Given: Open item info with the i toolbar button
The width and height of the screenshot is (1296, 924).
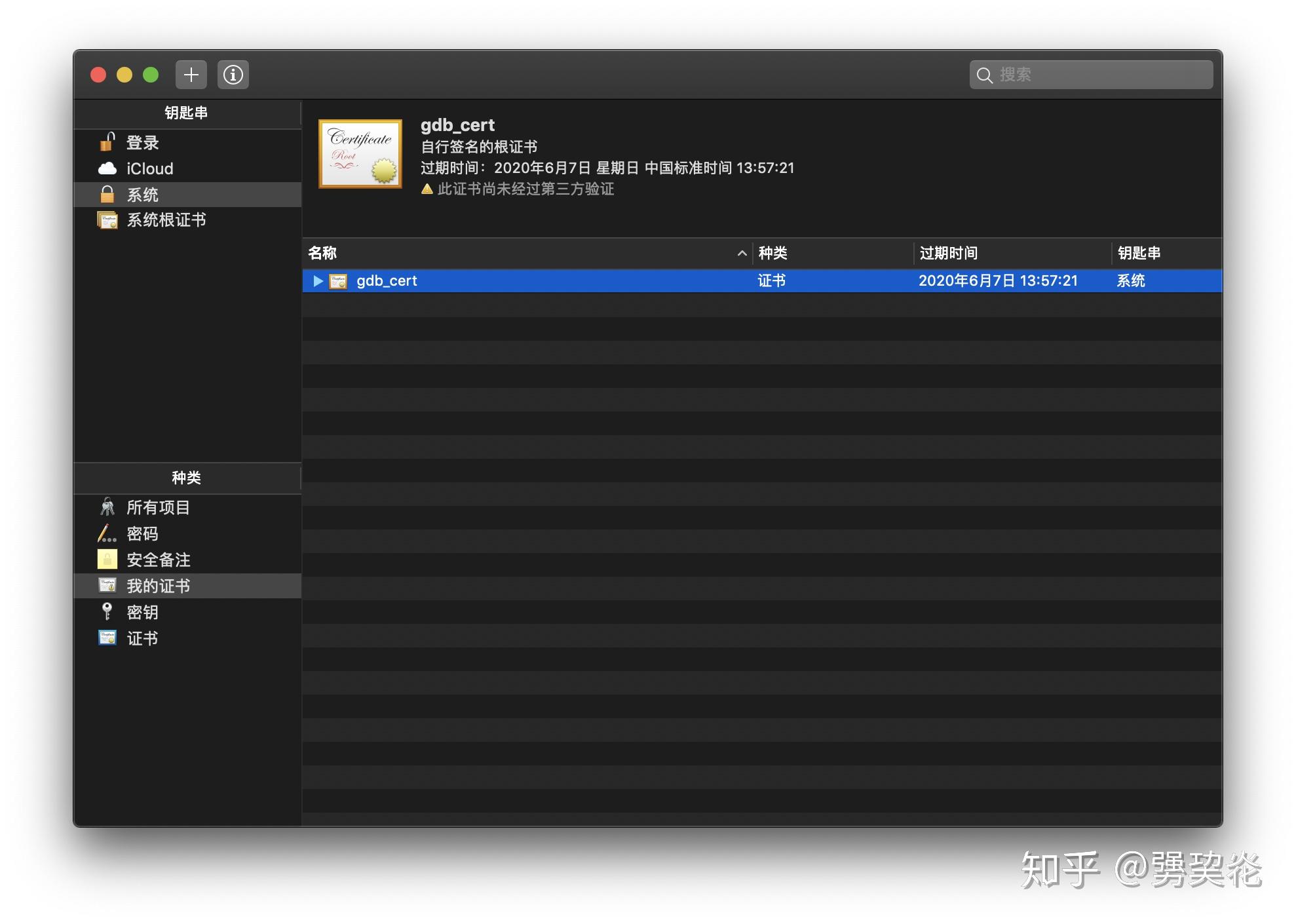Looking at the screenshot, I should [233, 74].
